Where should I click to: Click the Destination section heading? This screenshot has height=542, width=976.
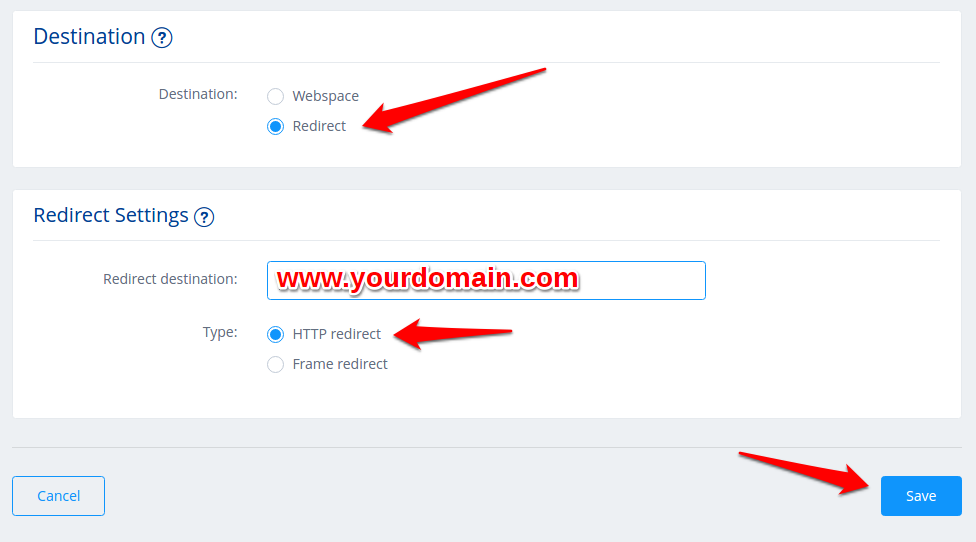pyautogui.click(x=89, y=37)
